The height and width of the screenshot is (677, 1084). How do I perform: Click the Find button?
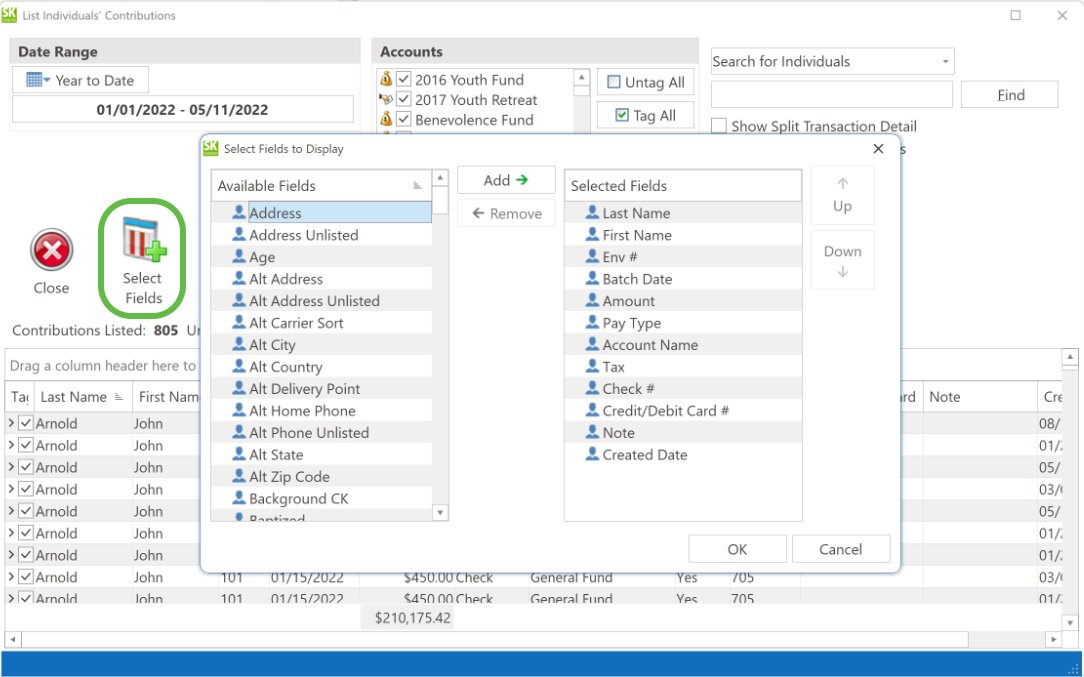pos(1010,94)
